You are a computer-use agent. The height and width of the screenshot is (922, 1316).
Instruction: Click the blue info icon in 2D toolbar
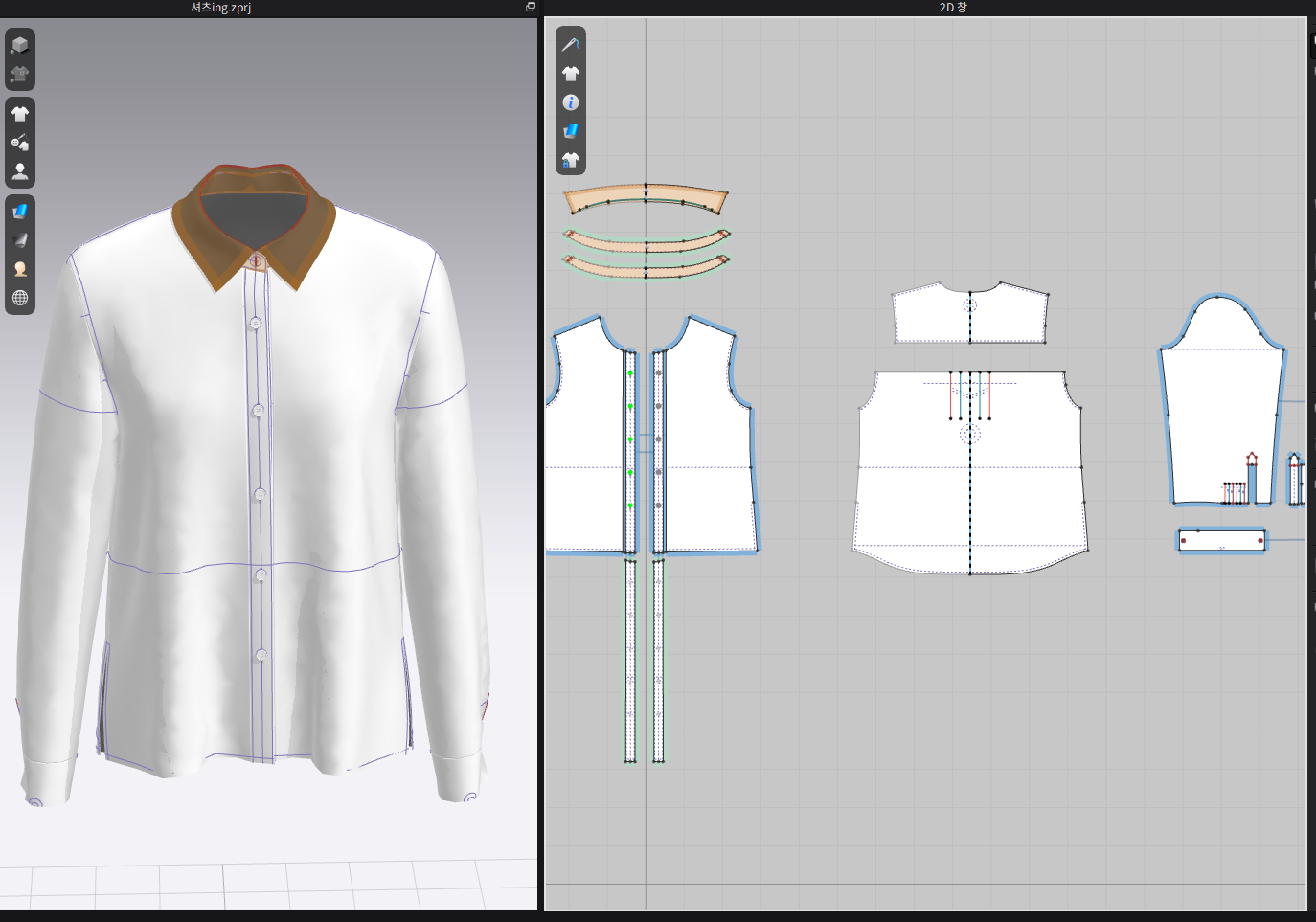tap(571, 102)
